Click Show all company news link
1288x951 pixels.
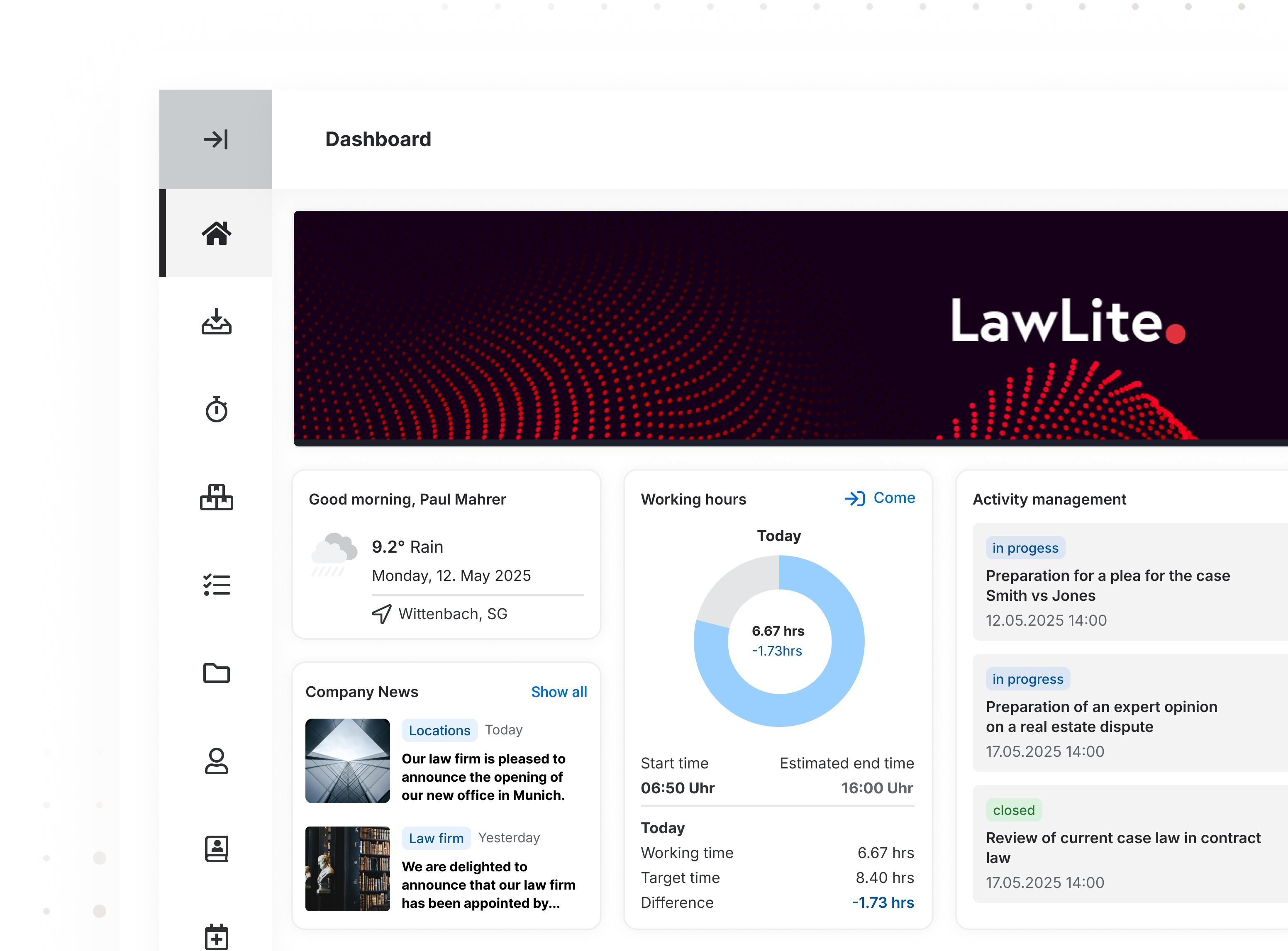click(559, 692)
